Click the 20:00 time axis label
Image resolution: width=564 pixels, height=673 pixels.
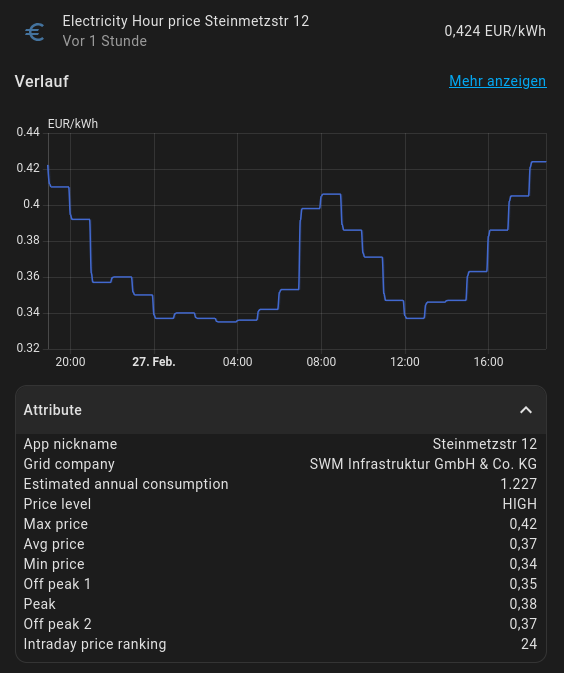click(x=70, y=362)
